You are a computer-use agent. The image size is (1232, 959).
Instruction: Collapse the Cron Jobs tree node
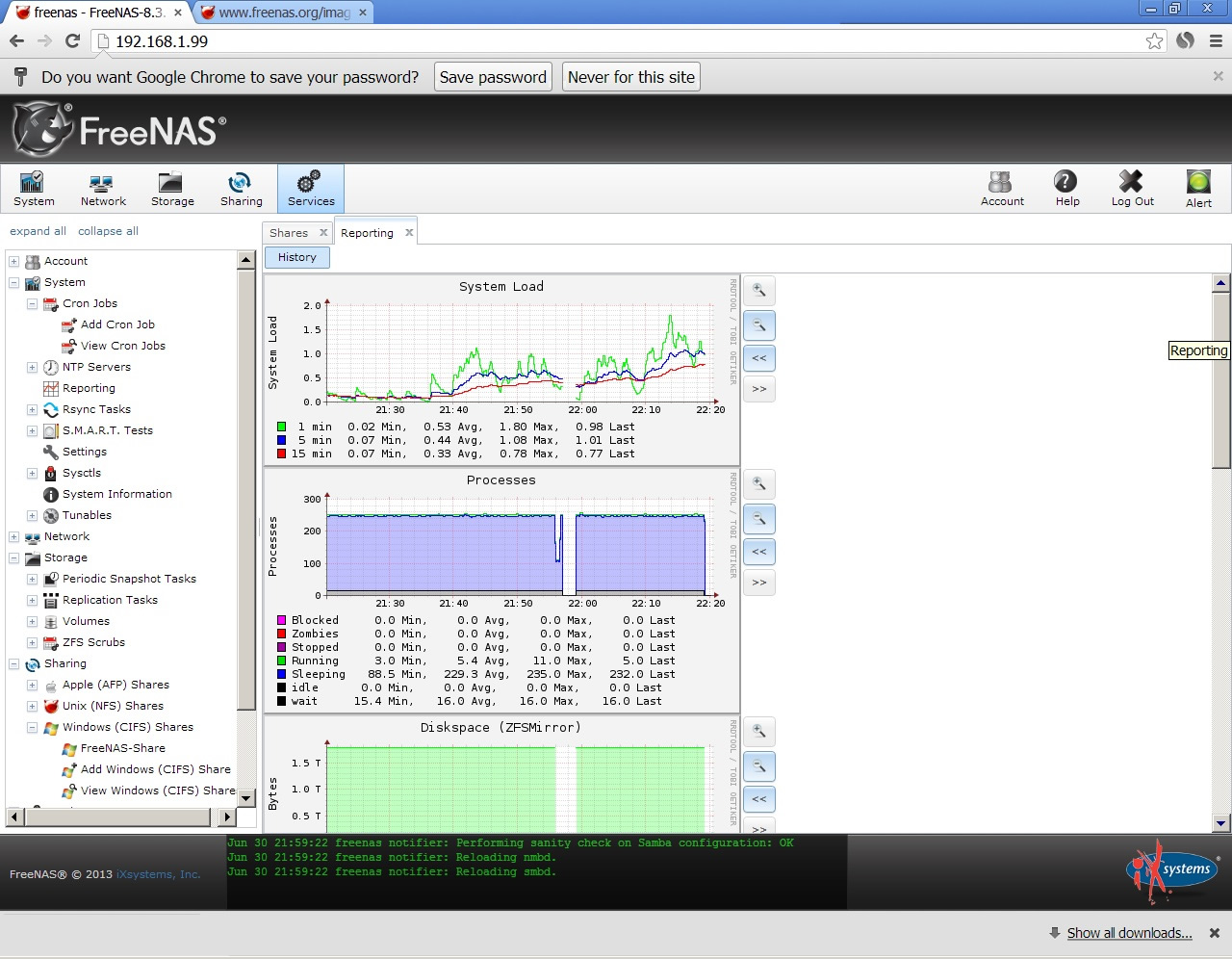[x=32, y=304]
